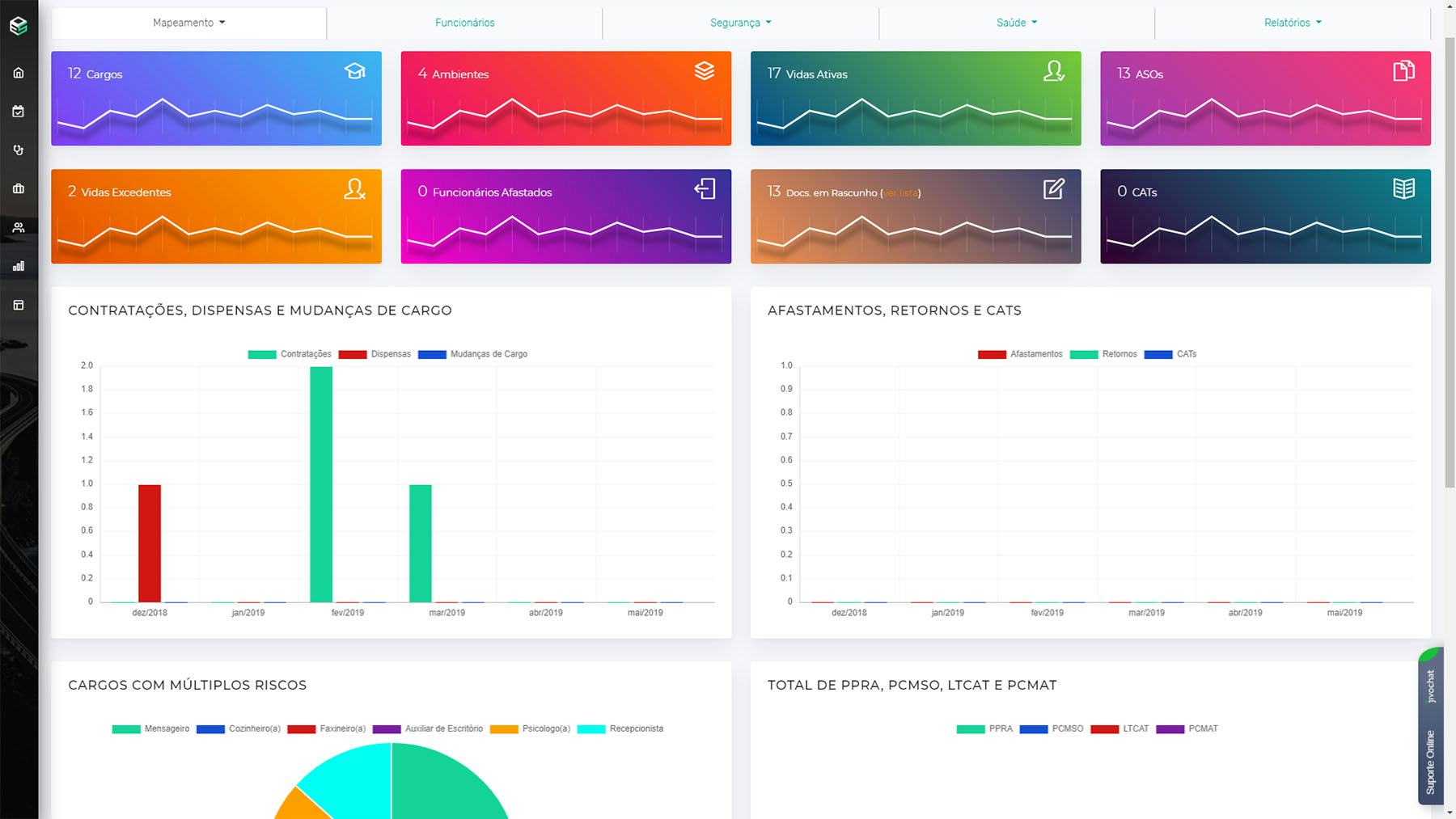This screenshot has width=1456, height=819.
Task: Select the edit icon on Docs. em Rascunho card
Action: (1054, 189)
